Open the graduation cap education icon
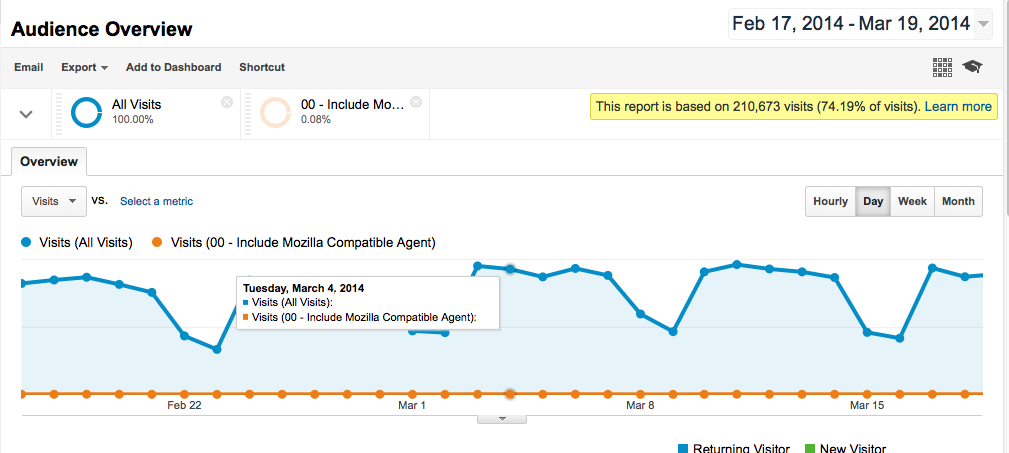The height and width of the screenshot is (453, 1009). tap(972, 67)
